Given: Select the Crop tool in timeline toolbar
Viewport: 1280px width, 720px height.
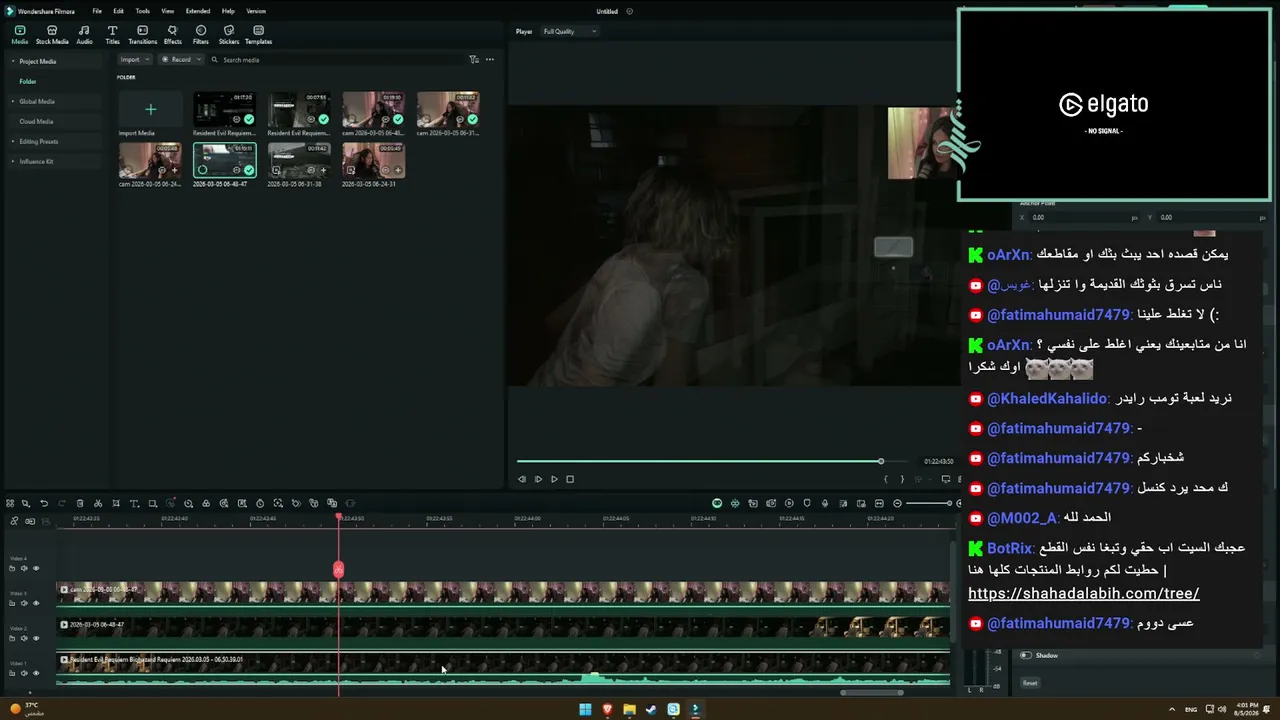Looking at the screenshot, I should (116, 503).
